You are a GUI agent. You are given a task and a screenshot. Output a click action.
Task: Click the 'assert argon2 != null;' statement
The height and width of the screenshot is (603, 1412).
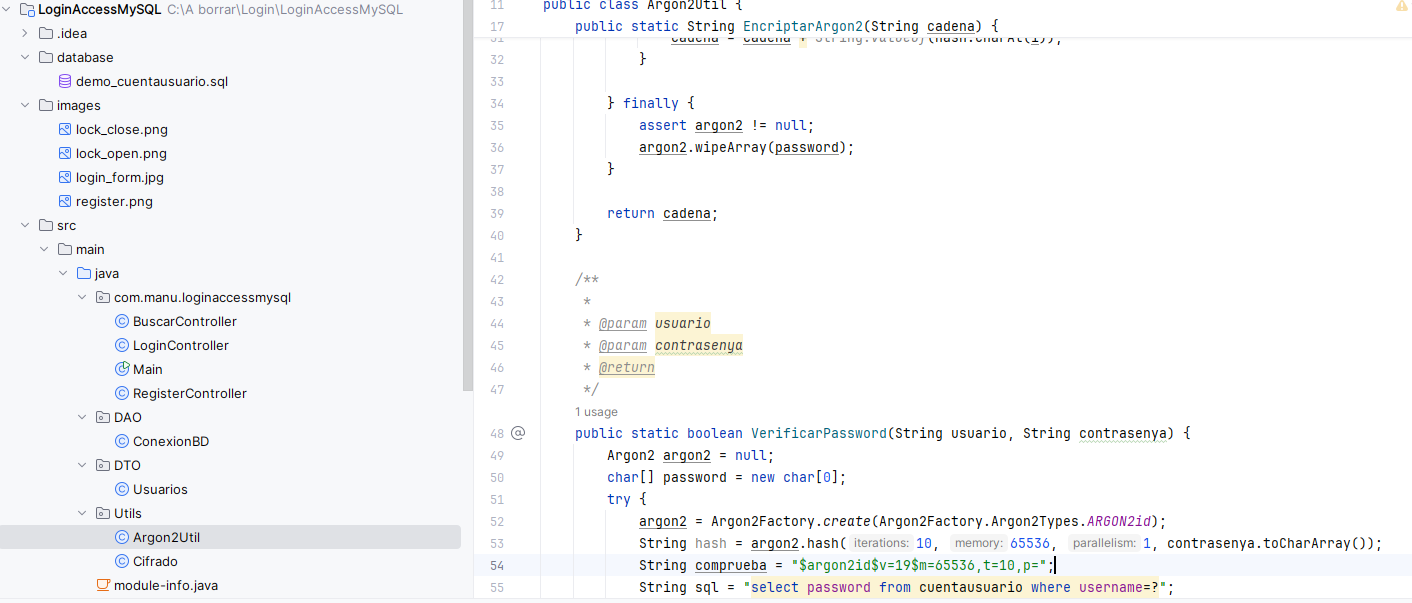click(727, 125)
